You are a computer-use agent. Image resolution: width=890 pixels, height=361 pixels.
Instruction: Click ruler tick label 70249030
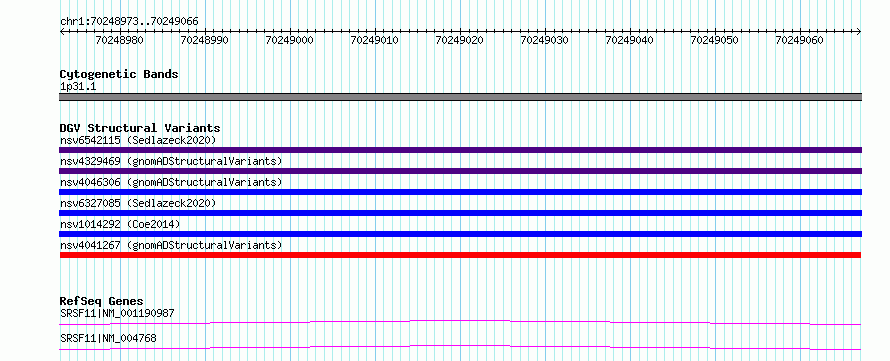click(545, 40)
